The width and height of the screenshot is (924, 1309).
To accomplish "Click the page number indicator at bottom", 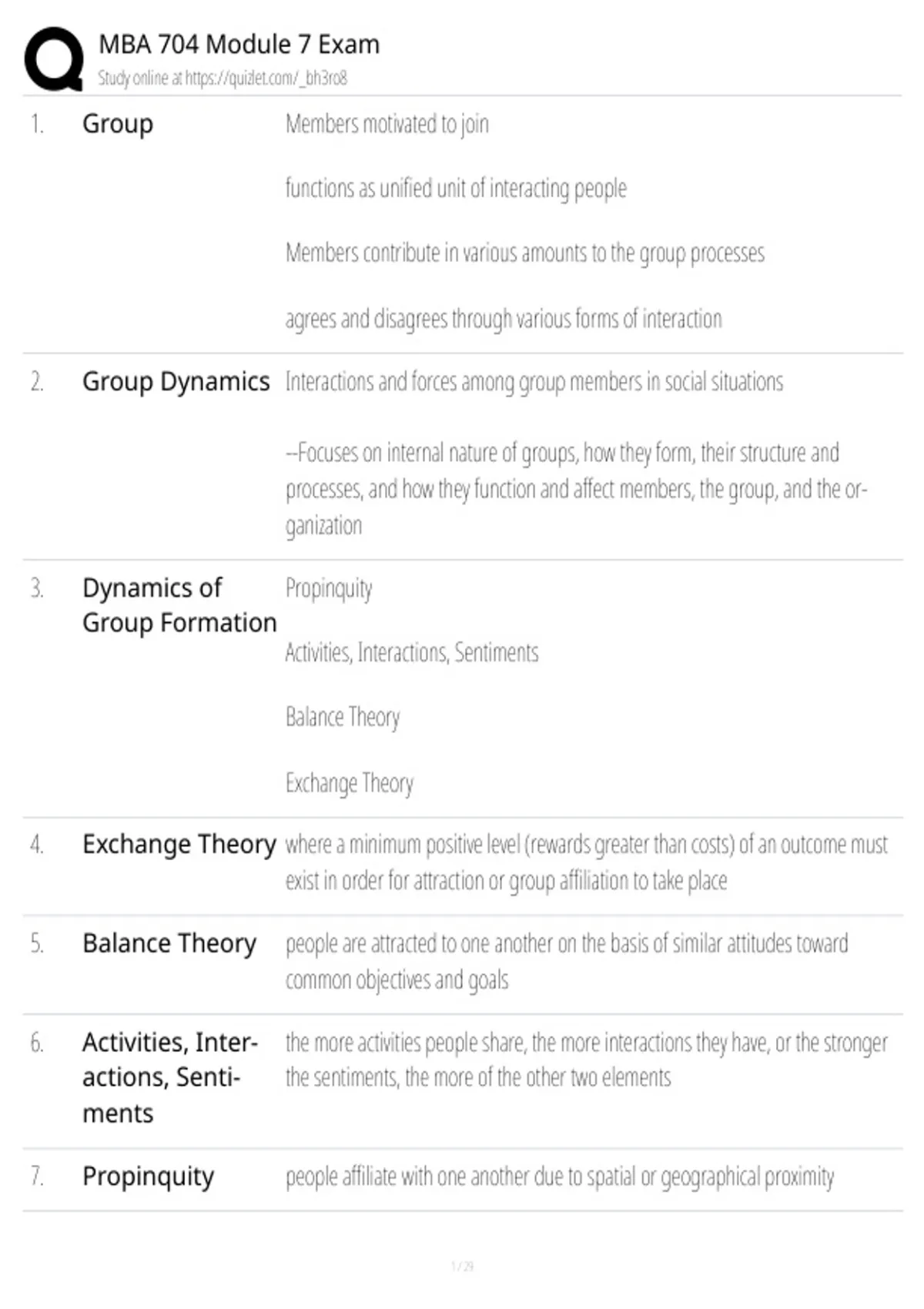I will pos(462,1266).
